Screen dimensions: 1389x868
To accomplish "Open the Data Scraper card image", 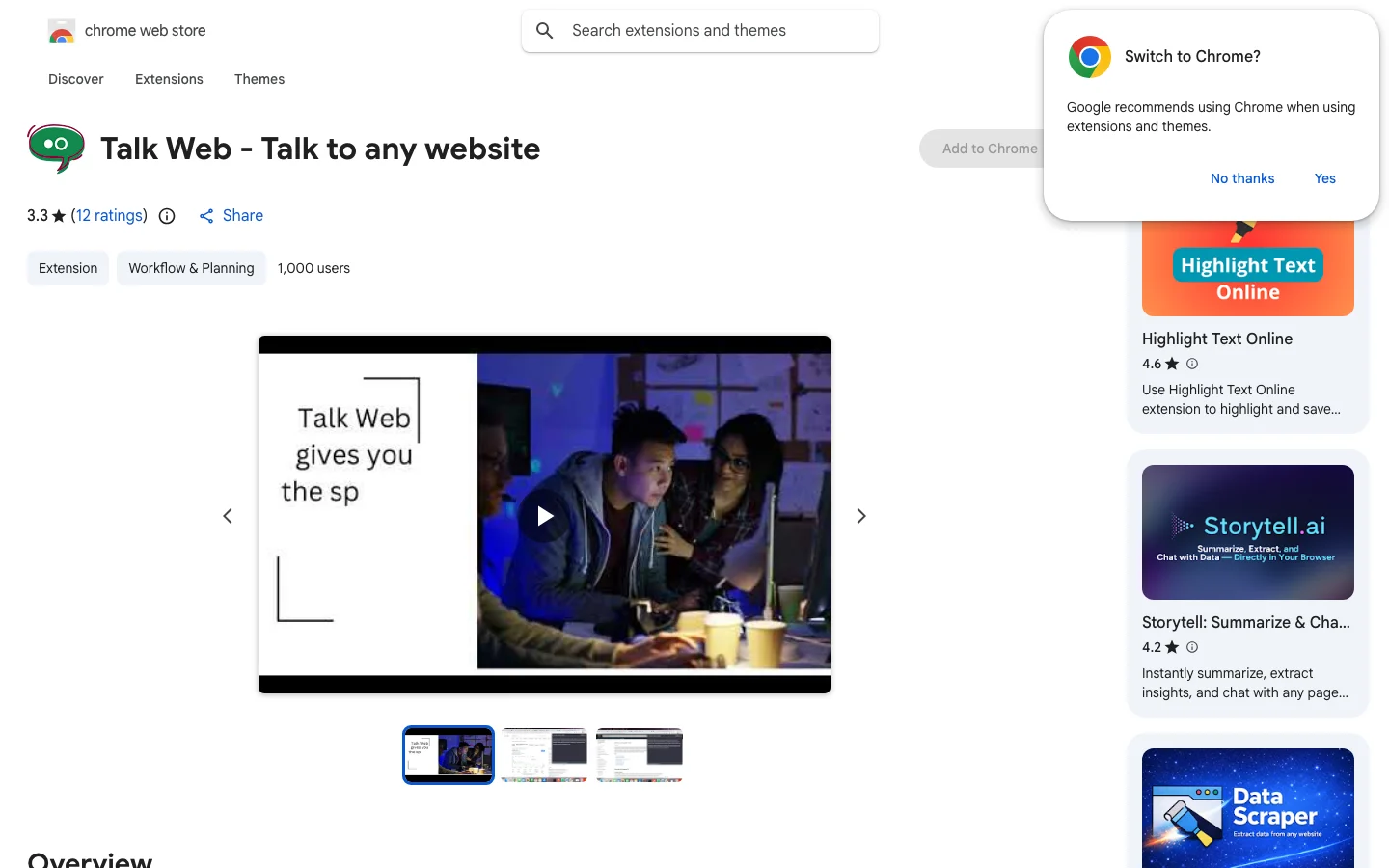I will click(1248, 808).
